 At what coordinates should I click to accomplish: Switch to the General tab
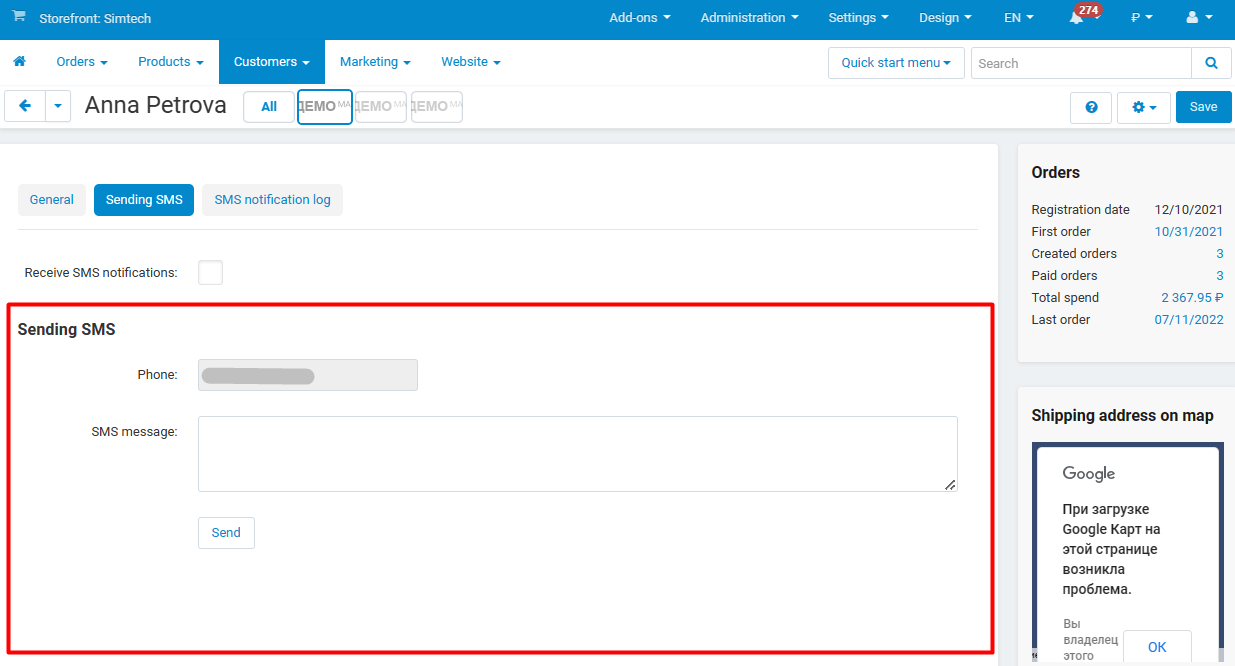click(51, 200)
